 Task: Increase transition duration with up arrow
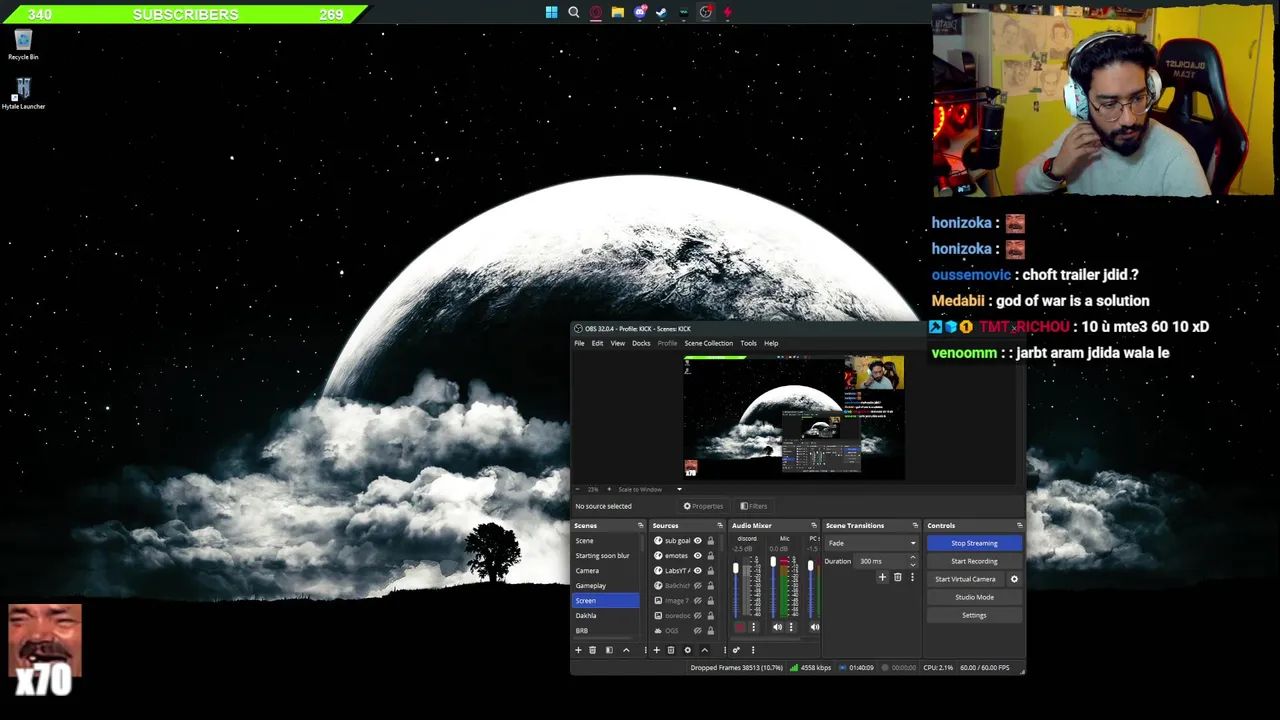912,558
